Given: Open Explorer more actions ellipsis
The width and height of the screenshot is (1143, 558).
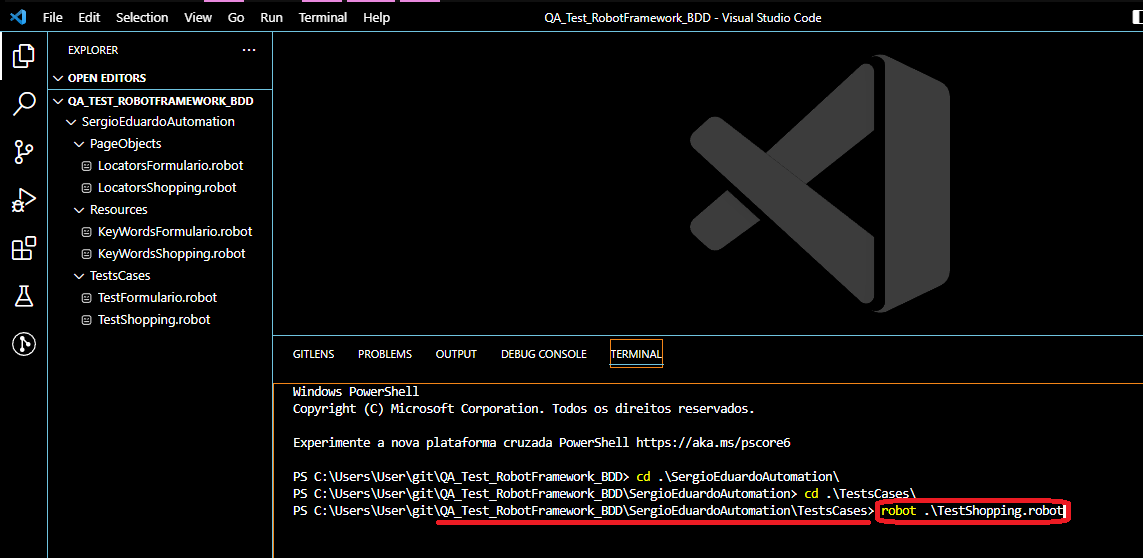Looking at the screenshot, I should coord(249,50).
